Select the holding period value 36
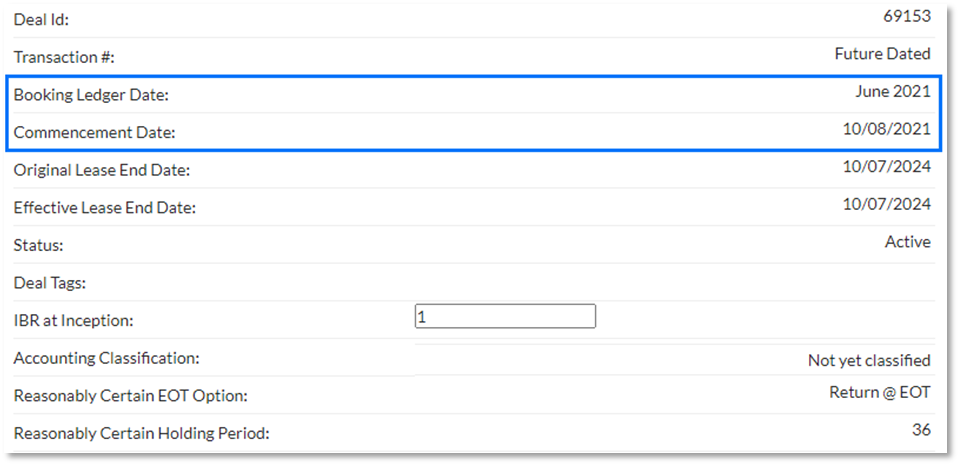The height and width of the screenshot is (465, 959). (921, 430)
